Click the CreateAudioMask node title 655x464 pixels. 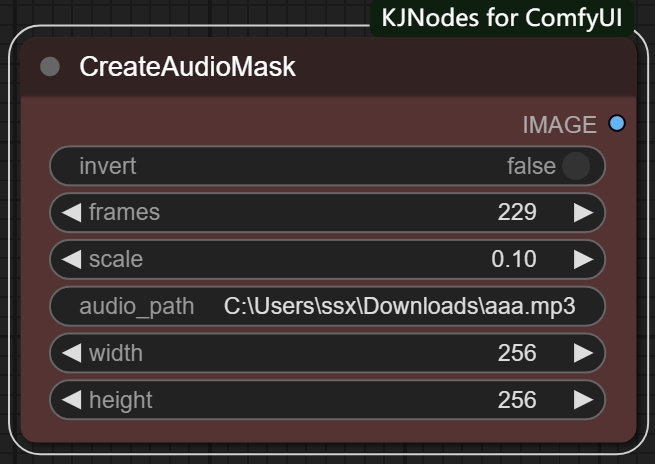tap(187, 68)
